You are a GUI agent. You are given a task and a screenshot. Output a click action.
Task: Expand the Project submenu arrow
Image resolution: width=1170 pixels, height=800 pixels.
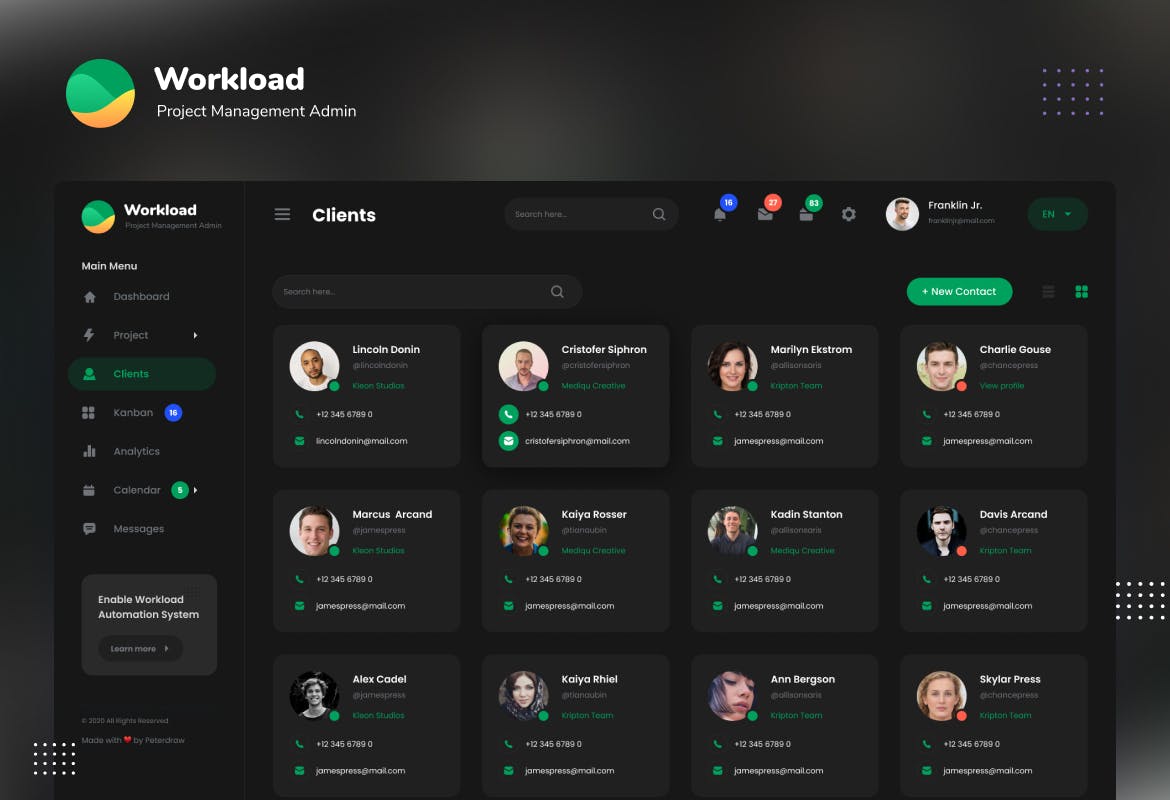195,335
